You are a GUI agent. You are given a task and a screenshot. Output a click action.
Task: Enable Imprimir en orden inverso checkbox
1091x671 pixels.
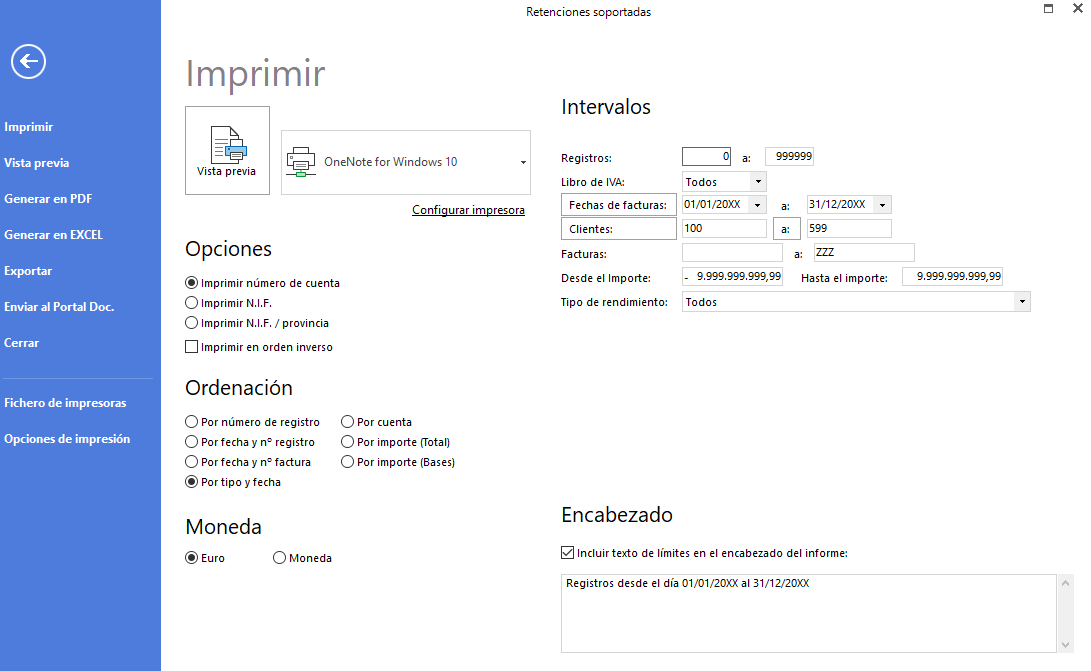(x=191, y=347)
